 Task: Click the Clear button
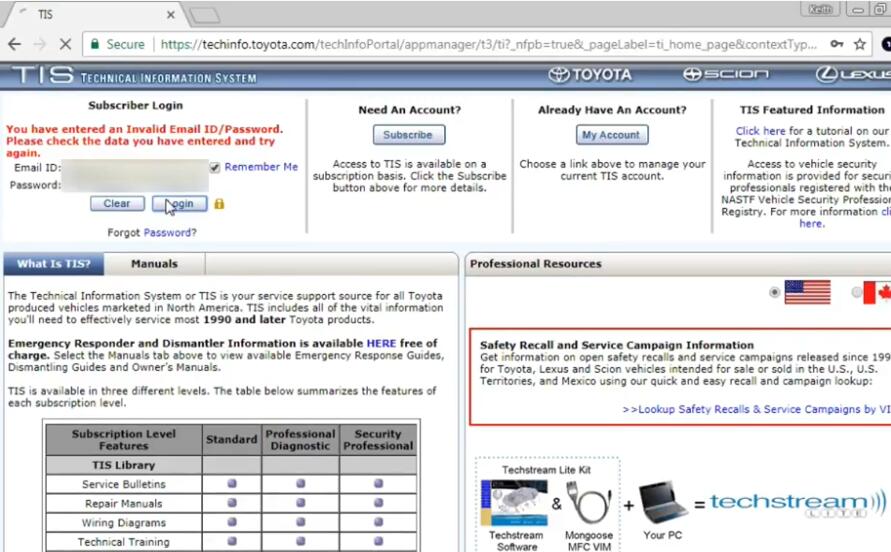(x=117, y=204)
